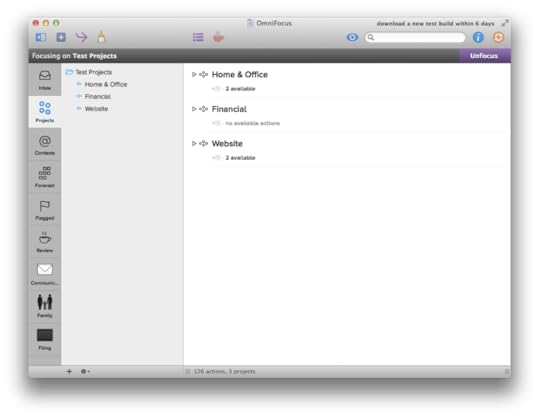
Task: Click the Clean Up broom icon
Action: click(x=101, y=37)
